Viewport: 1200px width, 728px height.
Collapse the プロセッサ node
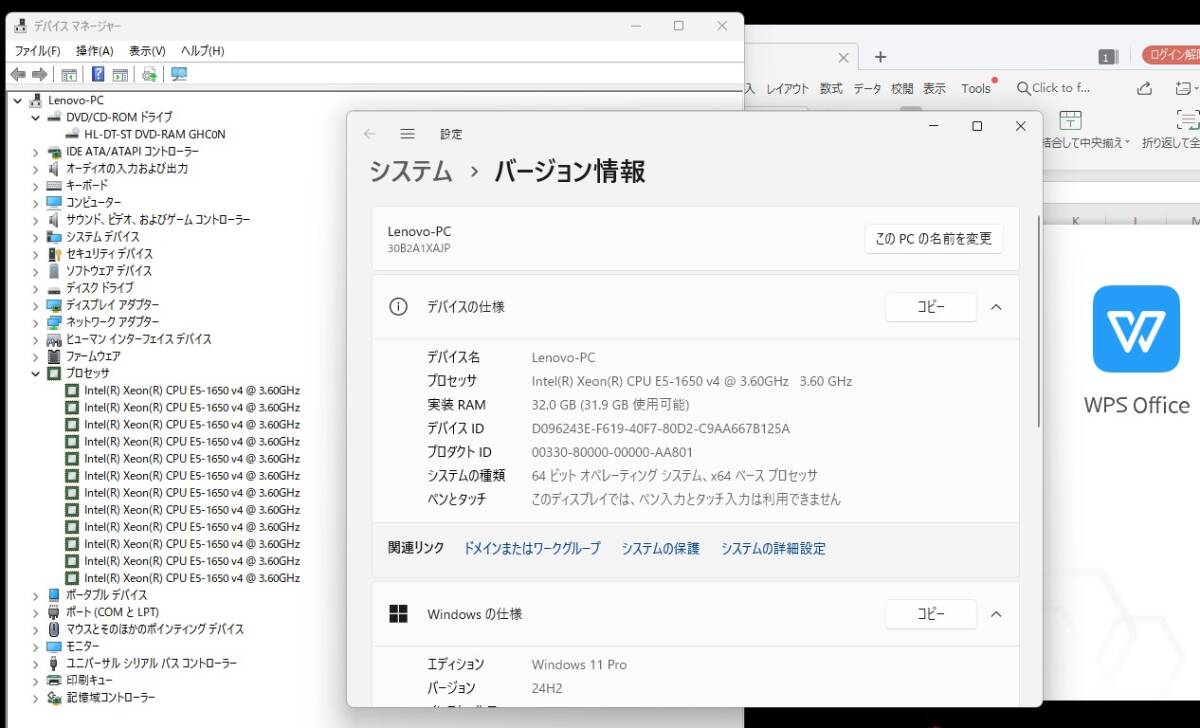[x=36, y=373]
